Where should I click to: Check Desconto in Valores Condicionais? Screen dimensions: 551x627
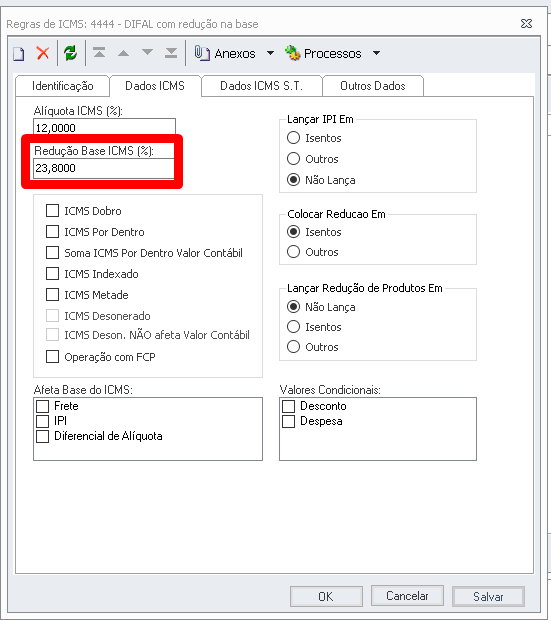tap(288, 406)
